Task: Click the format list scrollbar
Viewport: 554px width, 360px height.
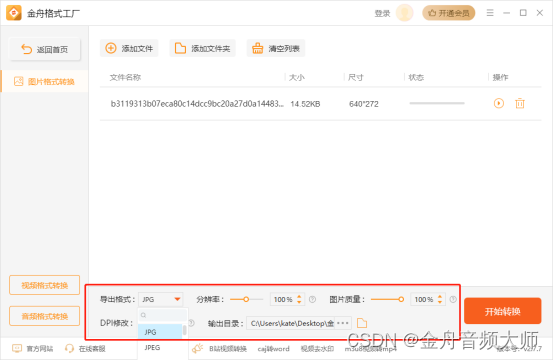Action: click(x=184, y=331)
